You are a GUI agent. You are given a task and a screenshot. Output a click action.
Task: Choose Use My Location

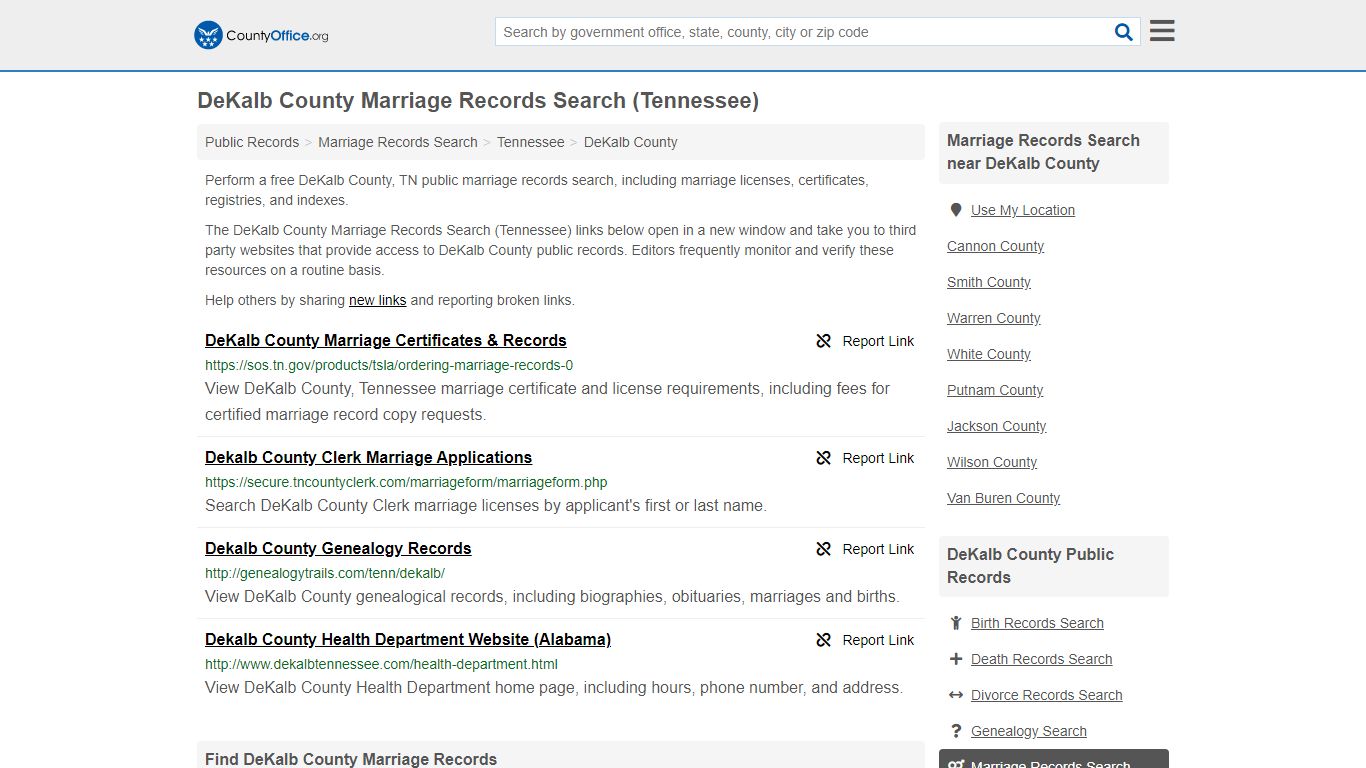pos(1023,210)
